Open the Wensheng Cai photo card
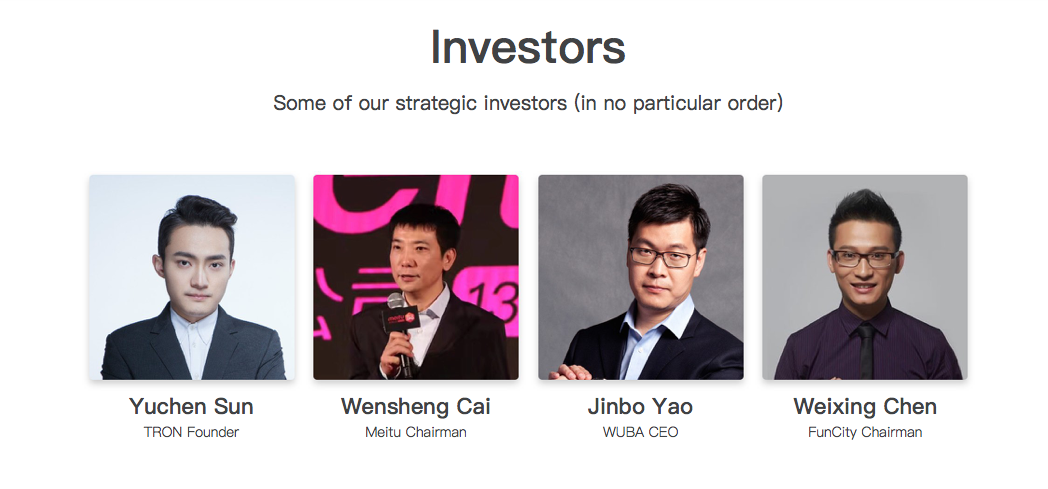1048x489 pixels. coord(415,277)
